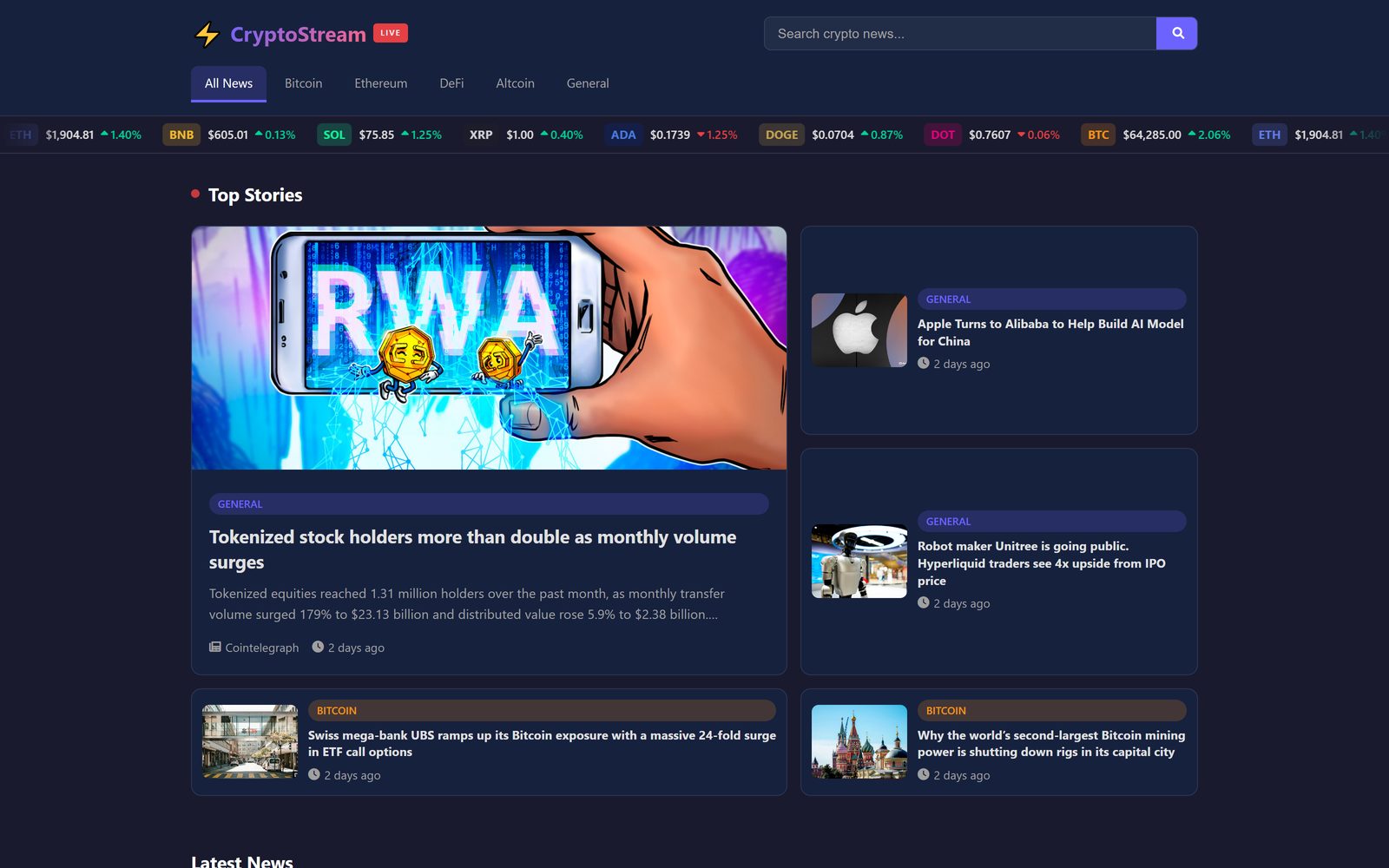Click the clock icon on Unitree story
1389x868 pixels.
(924, 602)
